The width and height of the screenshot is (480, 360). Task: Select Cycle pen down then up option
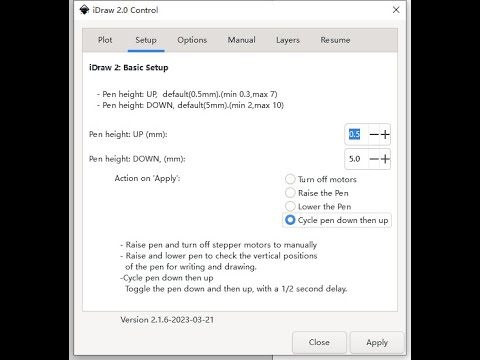tap(337, 220)
